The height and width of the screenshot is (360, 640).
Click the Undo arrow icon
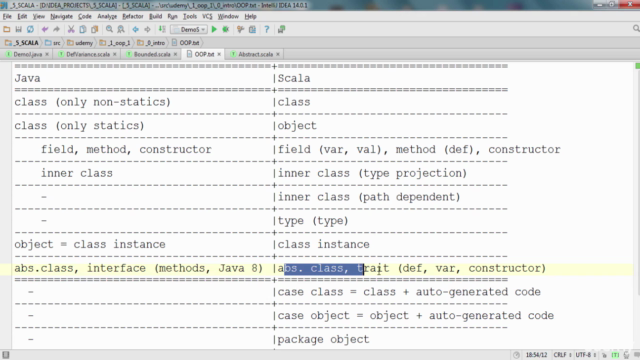tap(44, 29)
